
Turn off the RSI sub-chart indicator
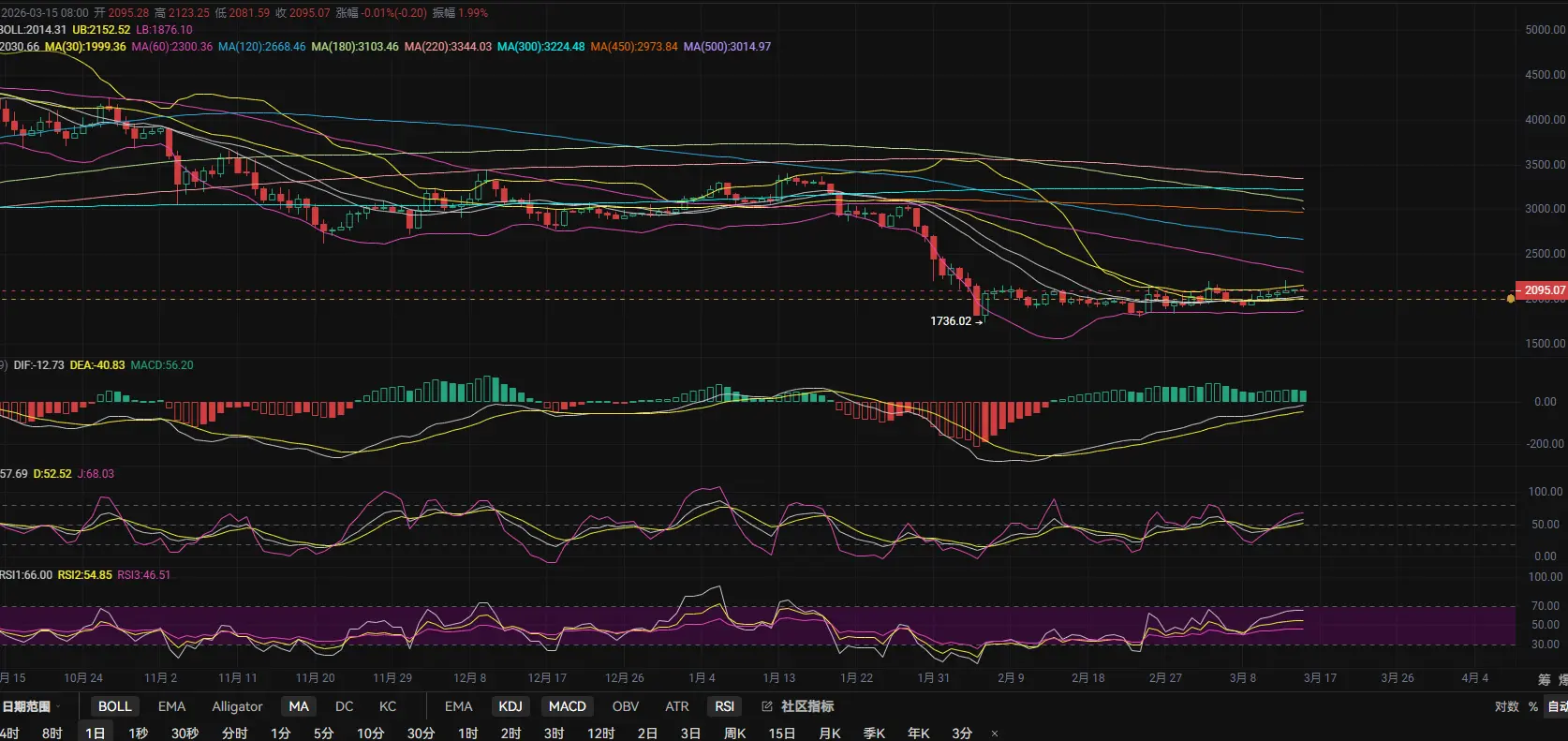click(x=724, y=706)
